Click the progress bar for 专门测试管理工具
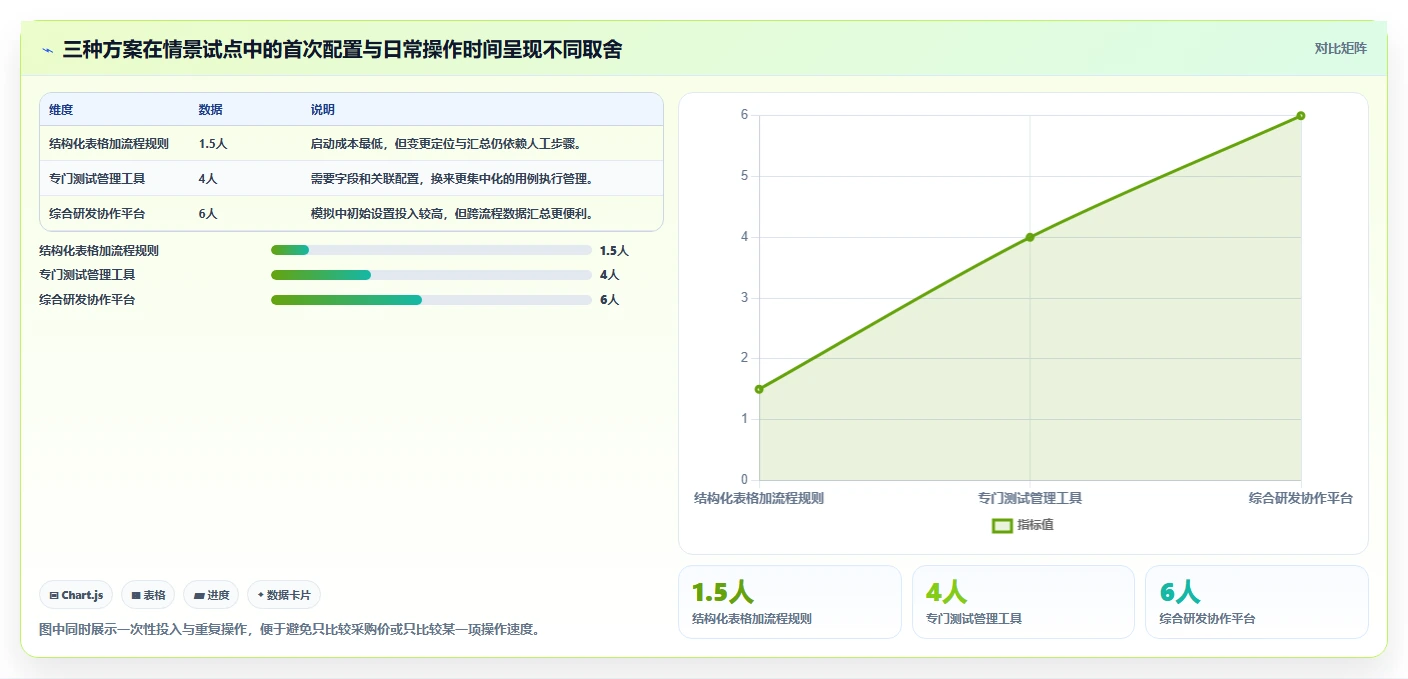1408x679 pixels. point(431,275)
